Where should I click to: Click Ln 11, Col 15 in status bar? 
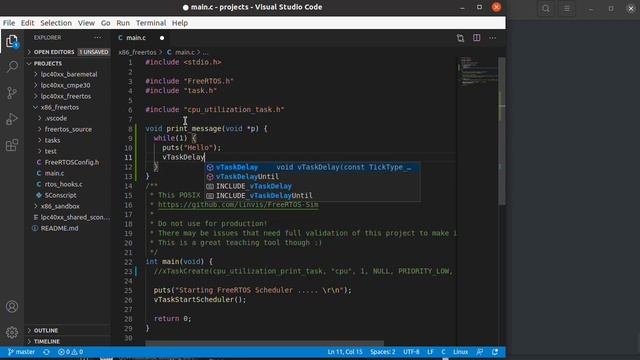345,352
